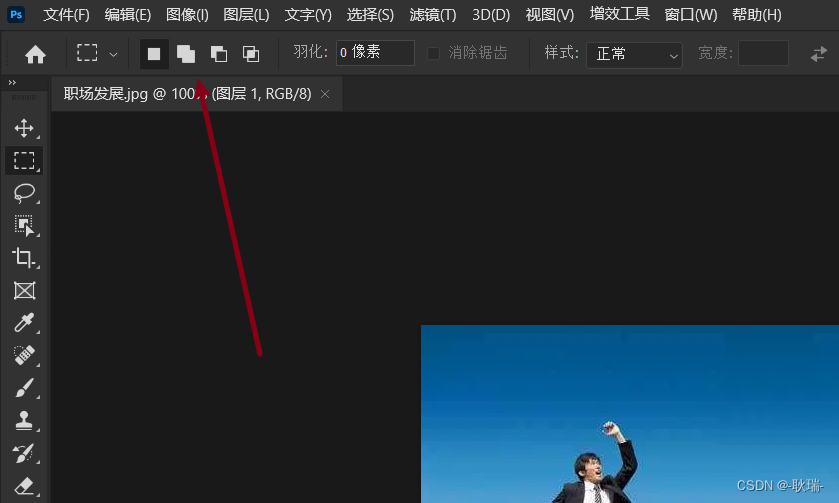Viewport: 839px width, 503px height.
Task: Select Intersect with selection mode button
Action: click(x=251, y=54)
